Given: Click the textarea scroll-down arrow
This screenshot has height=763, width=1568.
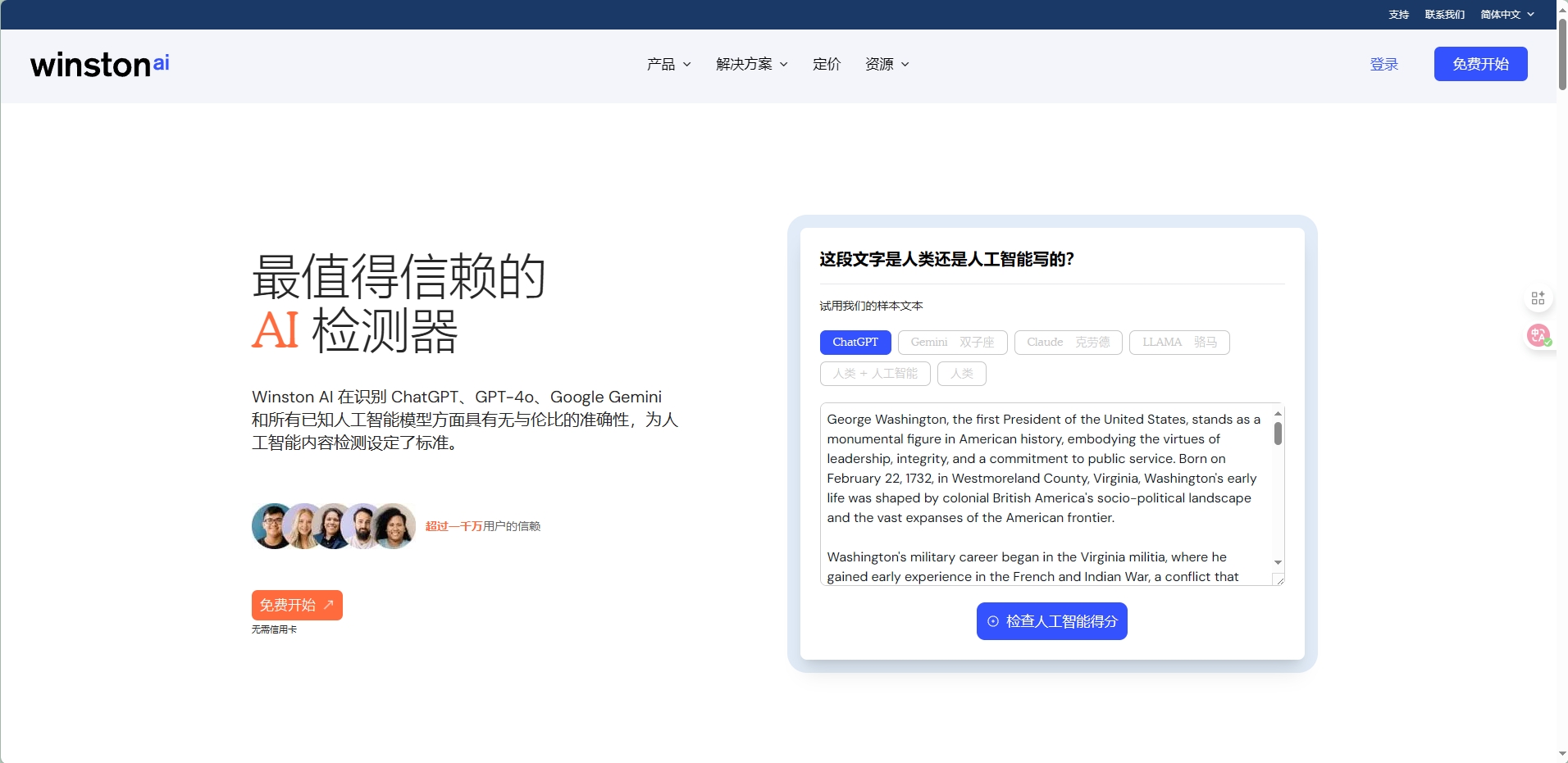Looking at the screenshot, I should pyautogui.click(x=1278, y=562).
